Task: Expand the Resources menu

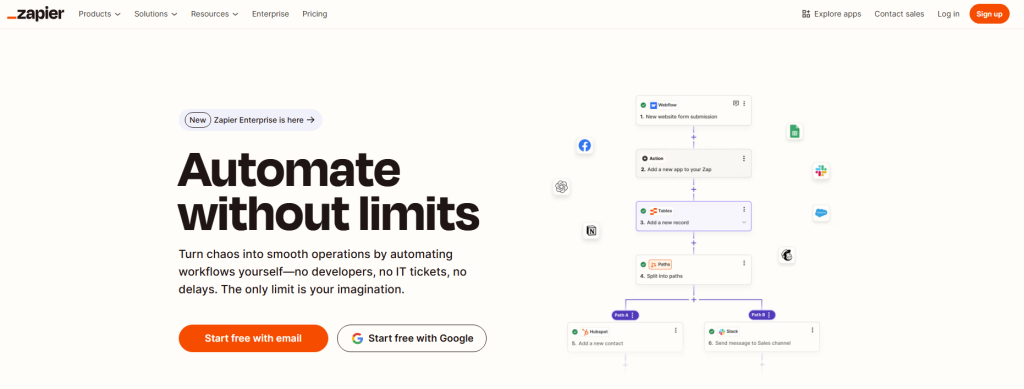Action: (214, 14)
